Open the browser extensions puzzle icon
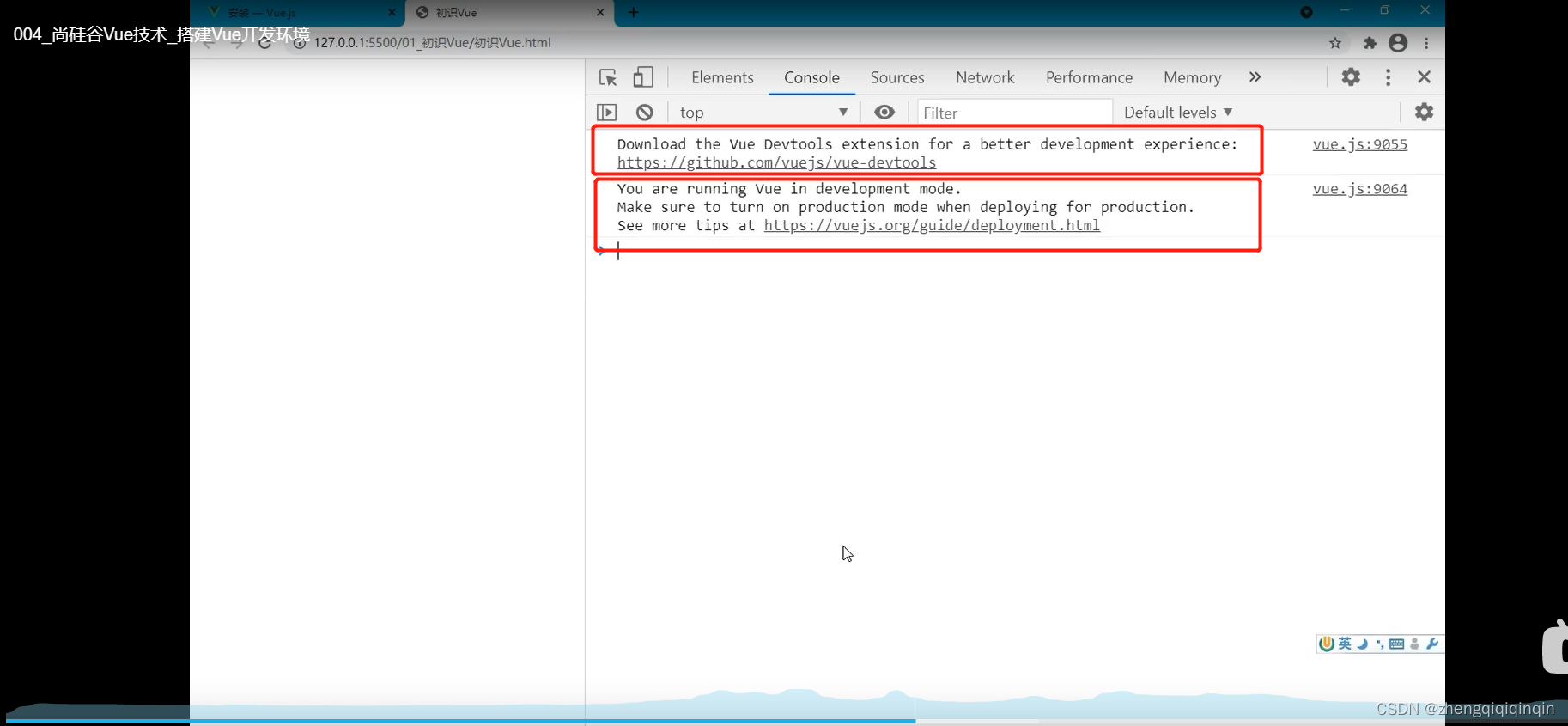The height and width of the screenshot is (726, 1568). (1370, 43)
